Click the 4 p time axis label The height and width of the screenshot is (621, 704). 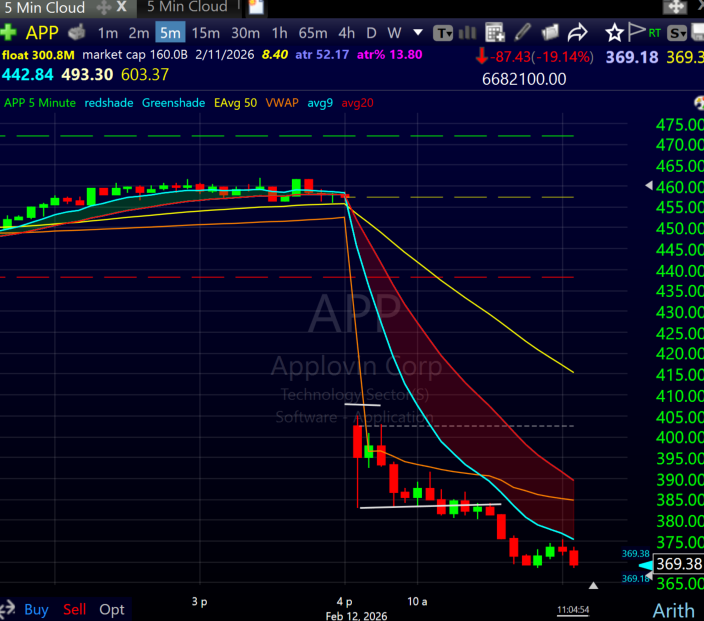pyautogui.click(x=344, y=601)
